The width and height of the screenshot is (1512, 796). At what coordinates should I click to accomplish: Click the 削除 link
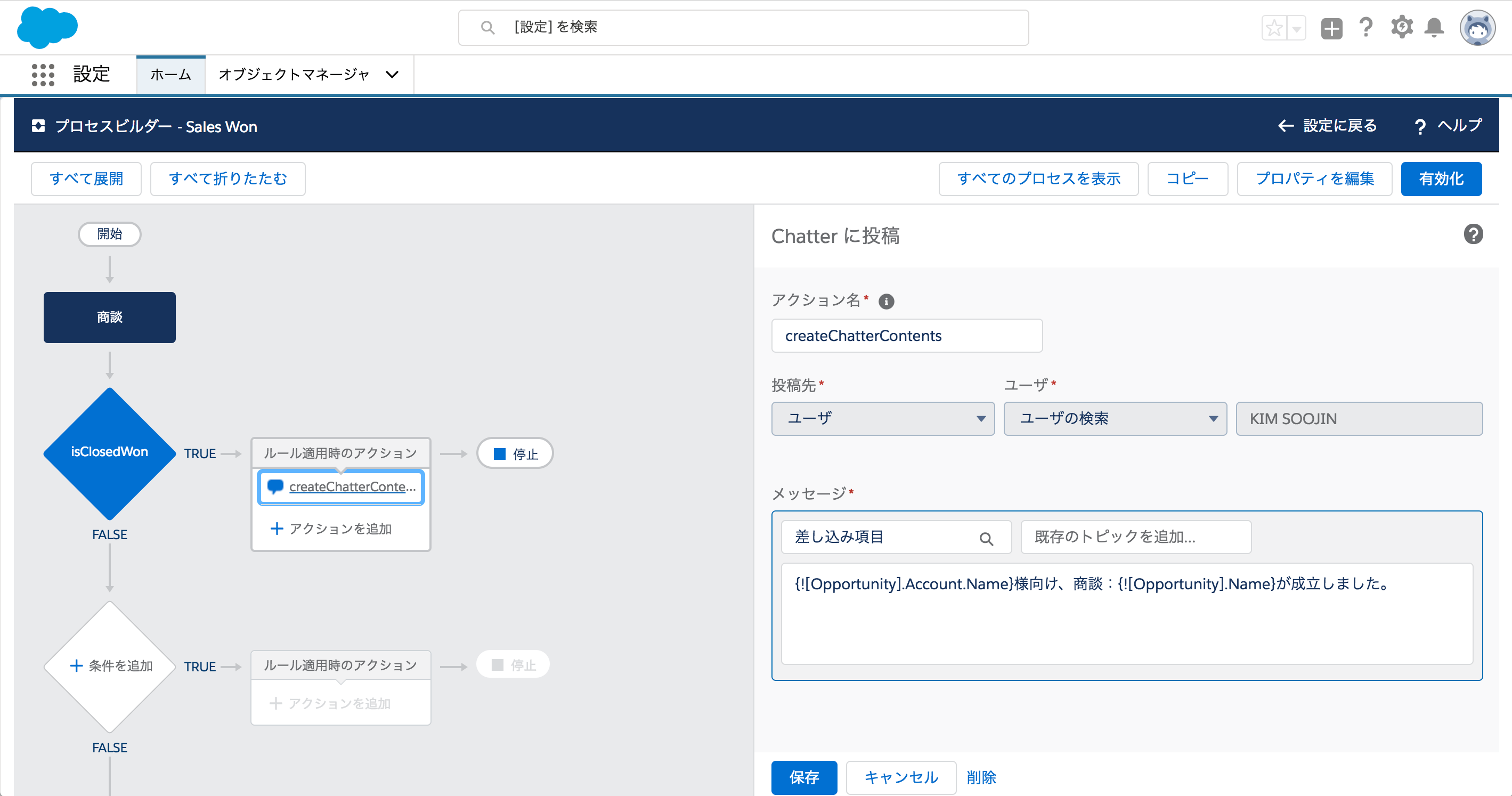coord(981,777)
